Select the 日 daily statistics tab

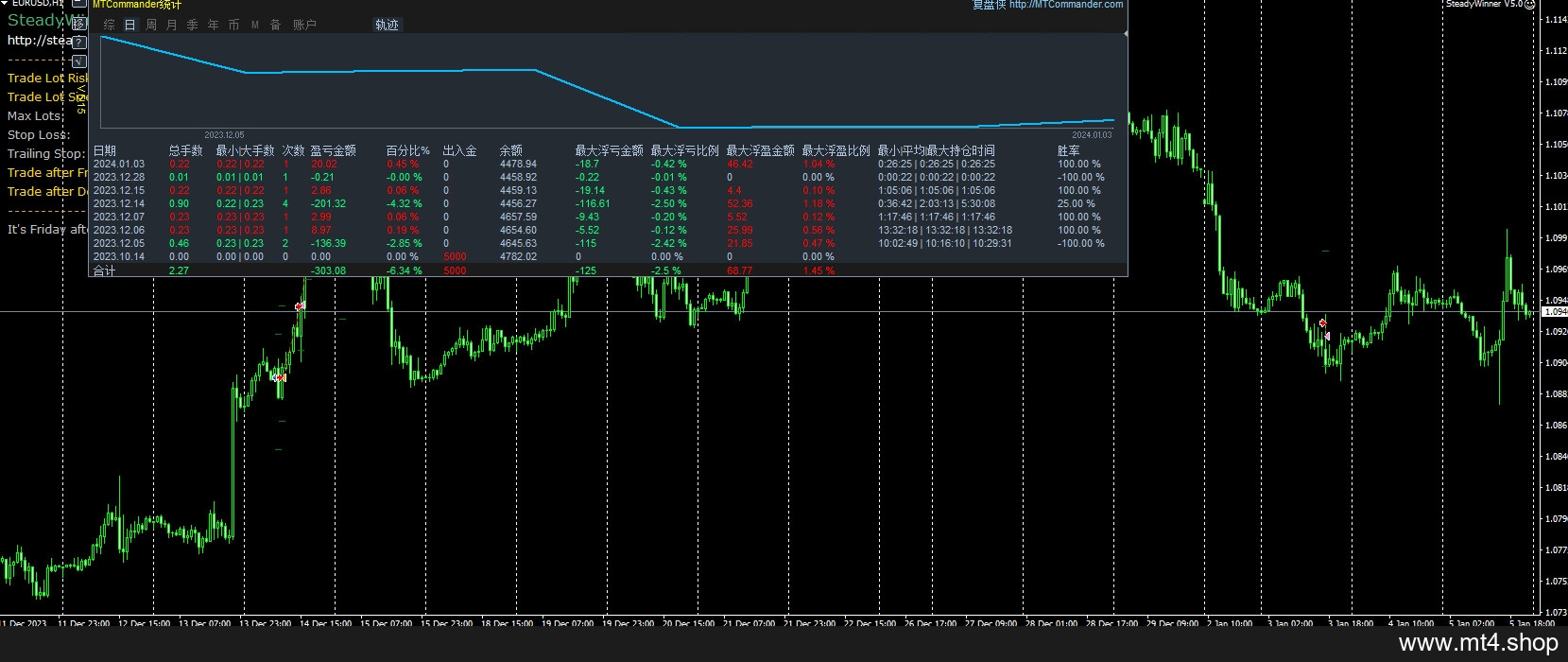pos(130,25)
